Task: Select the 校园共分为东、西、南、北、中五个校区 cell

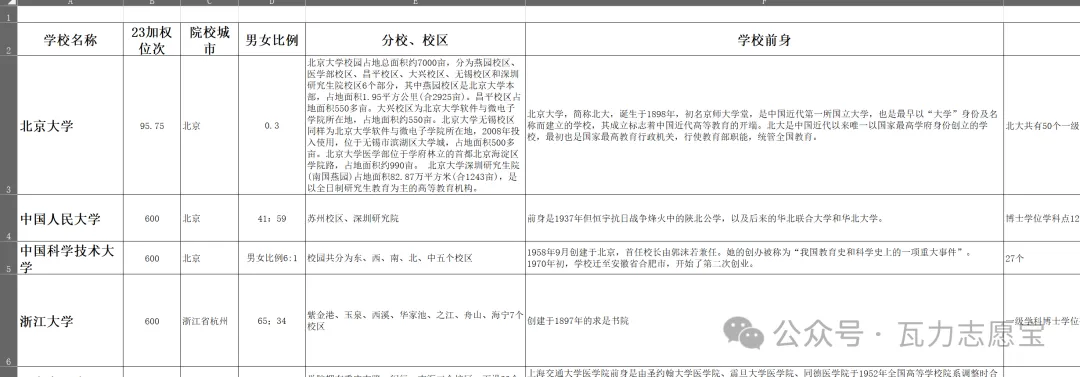Action: click(x=415, y=258)
